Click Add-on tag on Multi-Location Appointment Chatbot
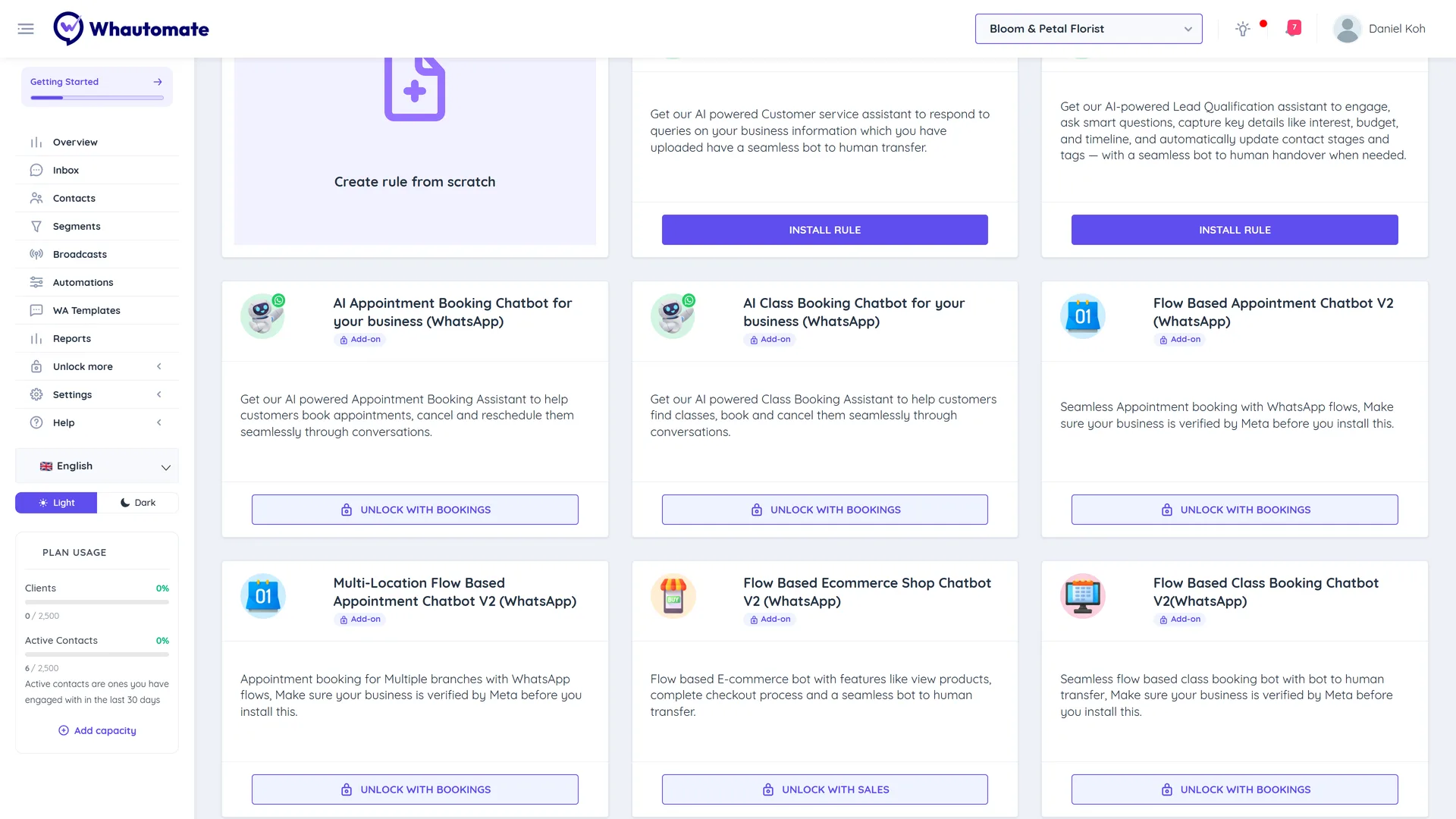 [359, 620]
